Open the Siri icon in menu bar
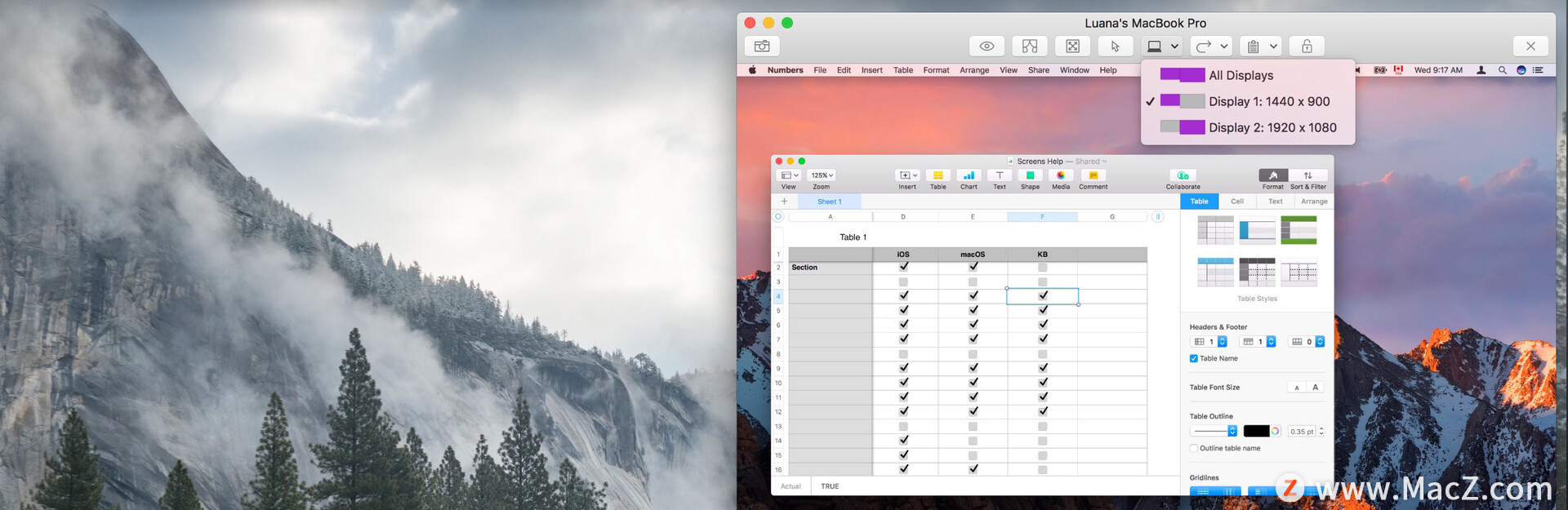The height and width of the screenshot is (510, 1568). click(1521, 70)
